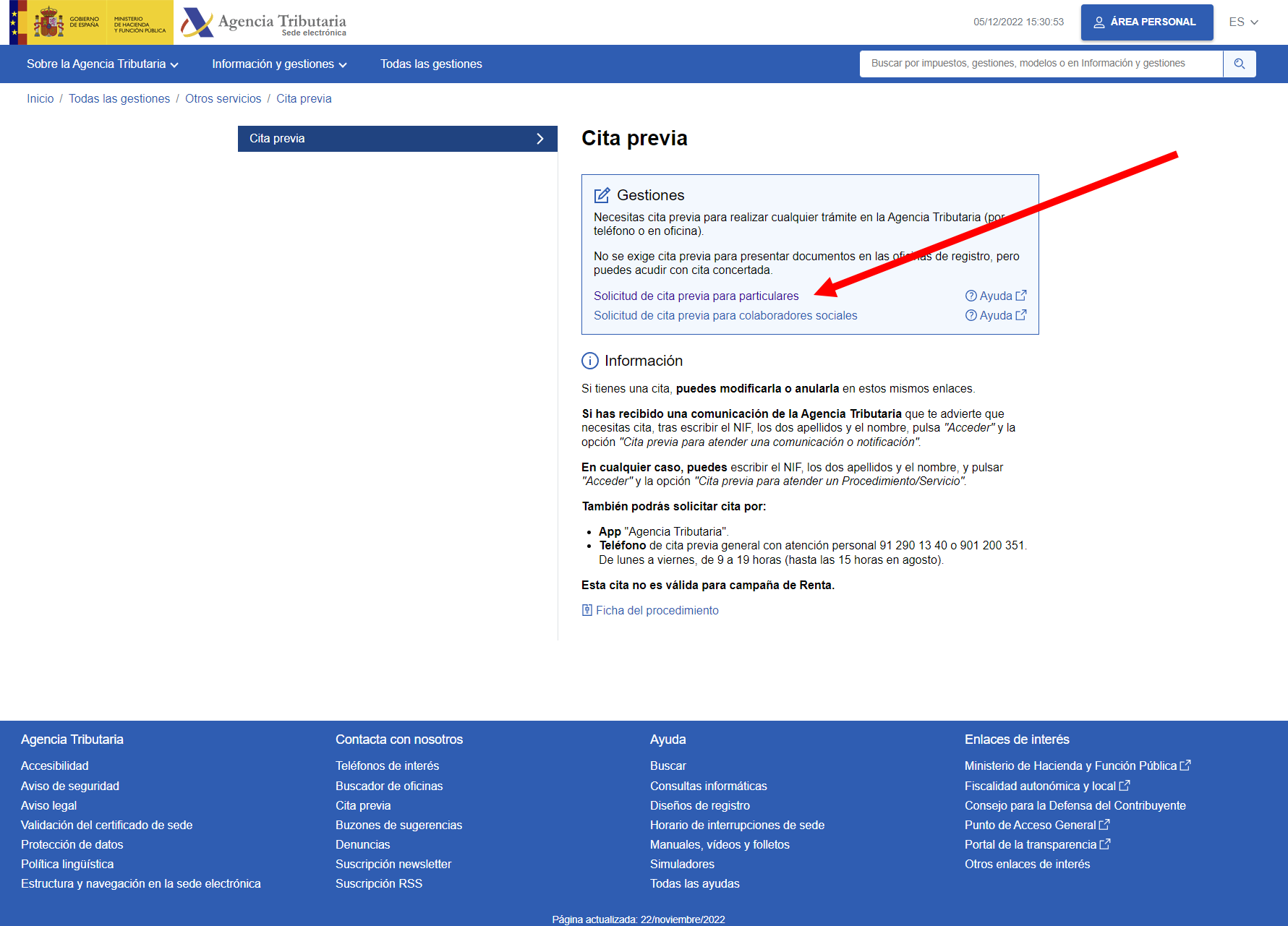
Task: Click the search magnifier icon button
Action: click(x=1239, y=64)
